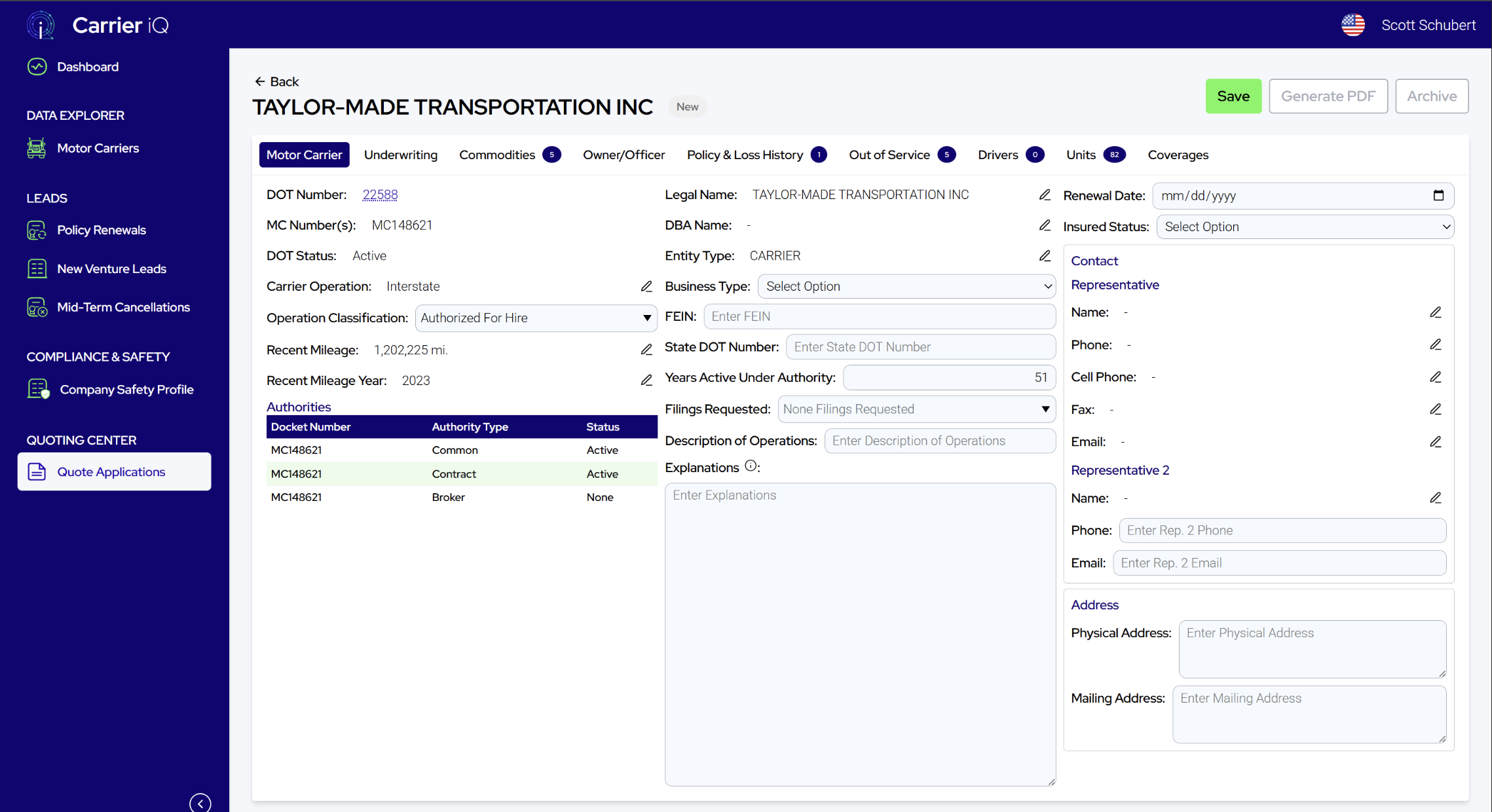This screenshot has width=1492, height=812.
Task: Expand the Filings Requested dropdown
Action: [x=916, y=409]
